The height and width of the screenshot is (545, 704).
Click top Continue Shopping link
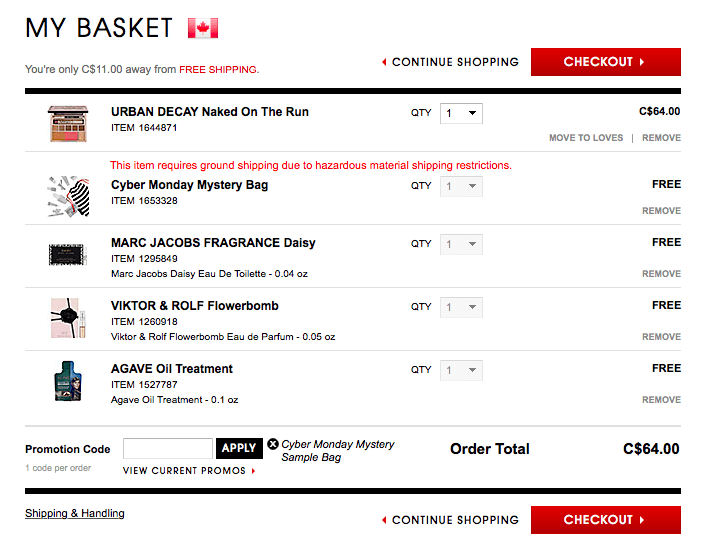(x=450, y=62)
